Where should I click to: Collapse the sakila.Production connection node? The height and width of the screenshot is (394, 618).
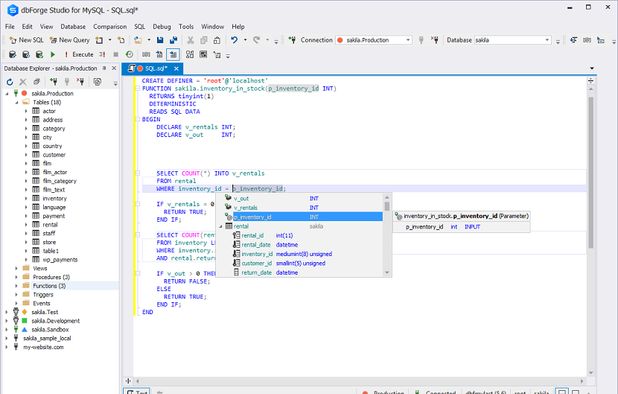tap(7, 94)
